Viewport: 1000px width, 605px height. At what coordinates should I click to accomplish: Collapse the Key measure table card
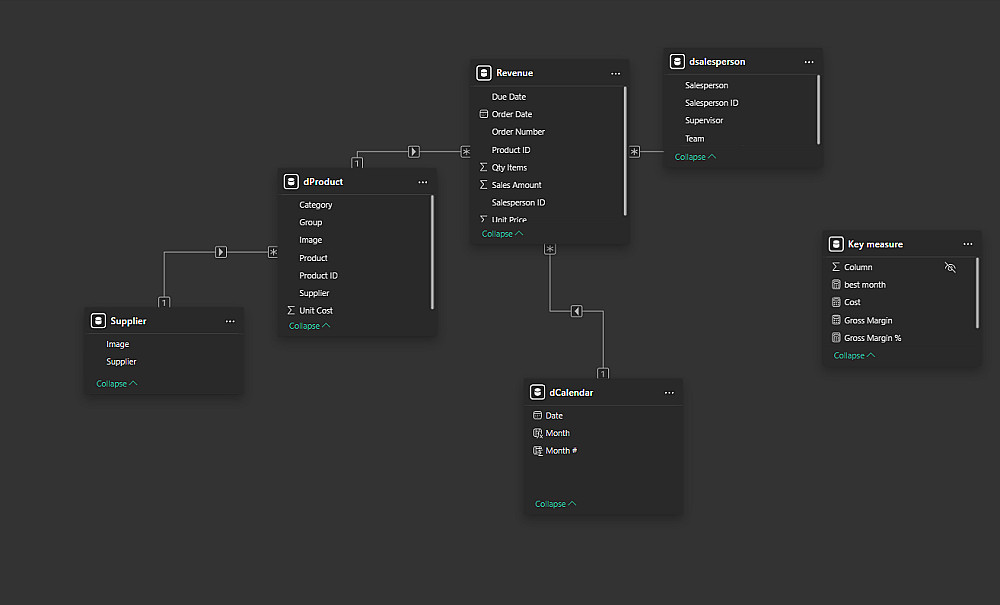[x=854, y=356]
